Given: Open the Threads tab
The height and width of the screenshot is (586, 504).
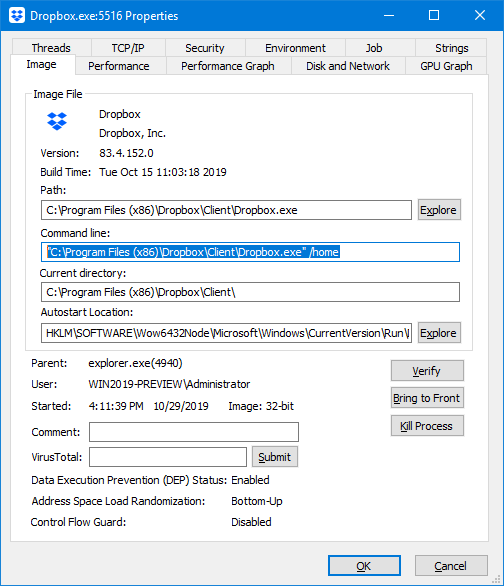Looking at the screenshot, I should pyautogui.click(x=51, y=48).
